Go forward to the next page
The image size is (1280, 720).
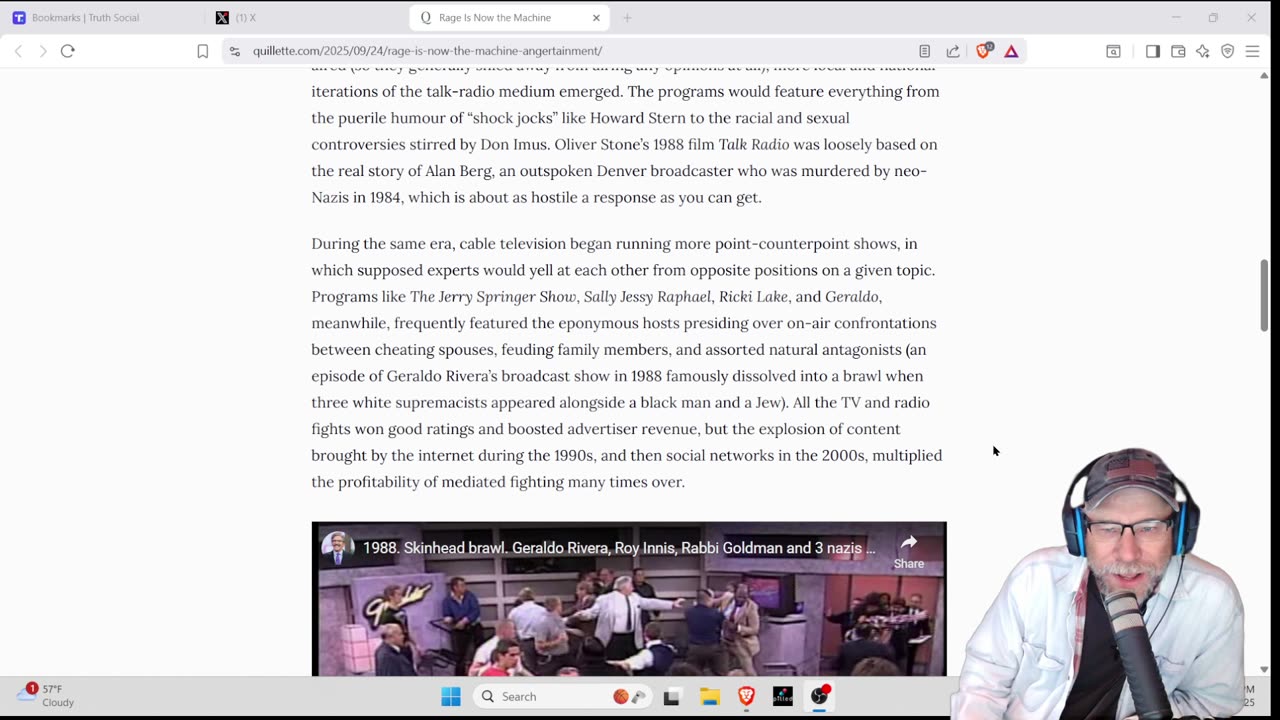[x=43, y=51]
